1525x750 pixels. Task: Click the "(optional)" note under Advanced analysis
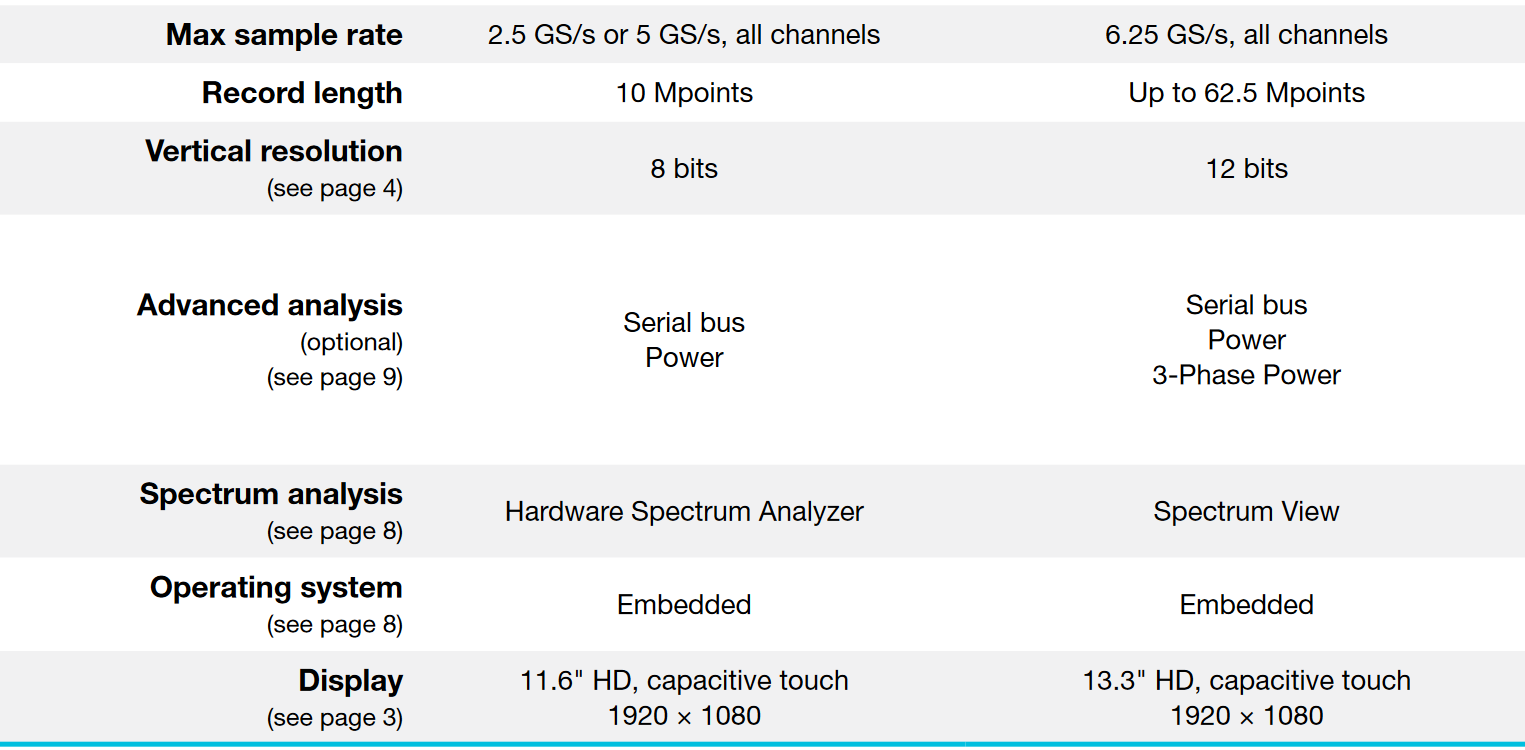point(352,343)
